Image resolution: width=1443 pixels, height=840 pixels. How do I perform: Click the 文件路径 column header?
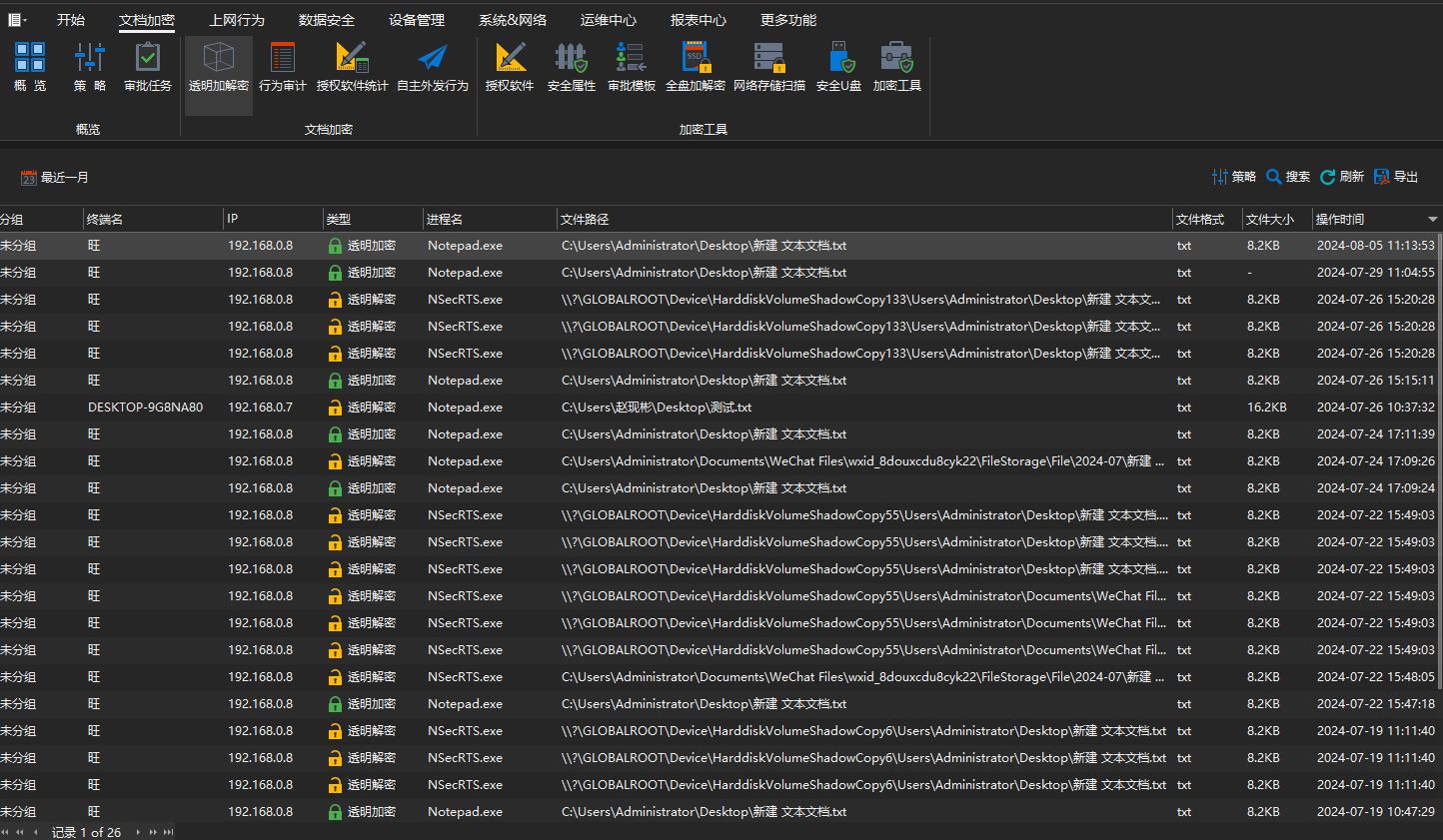pos(864,219)
